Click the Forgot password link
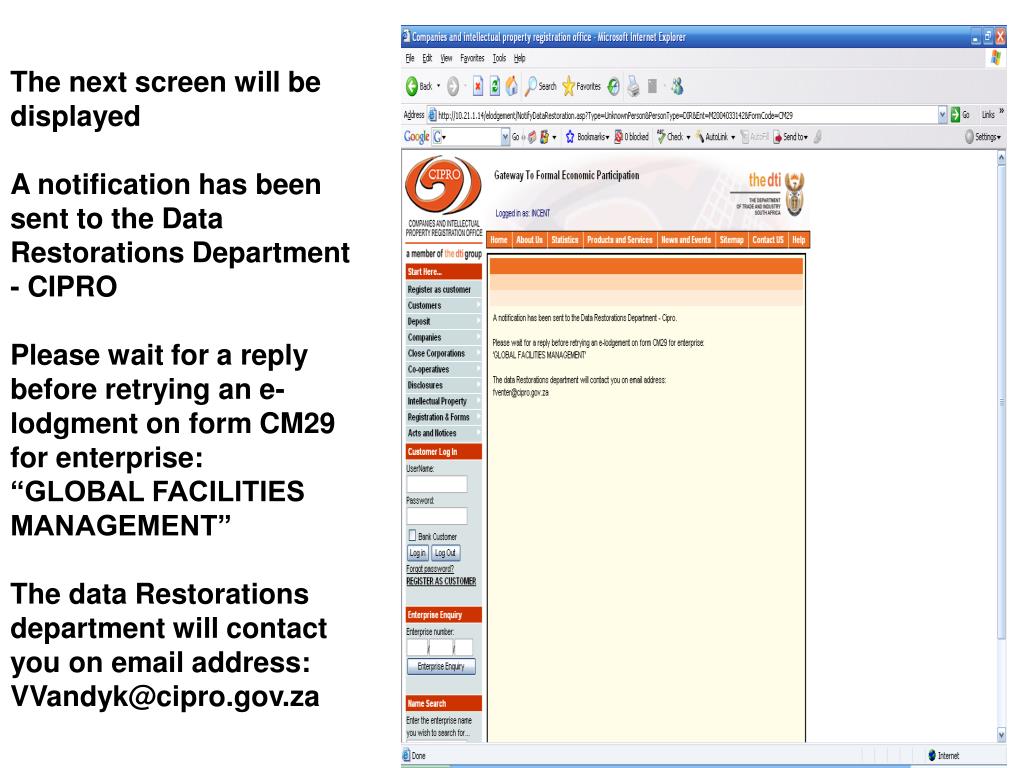This screenshot has width=1024, height=768. (430, 569)
